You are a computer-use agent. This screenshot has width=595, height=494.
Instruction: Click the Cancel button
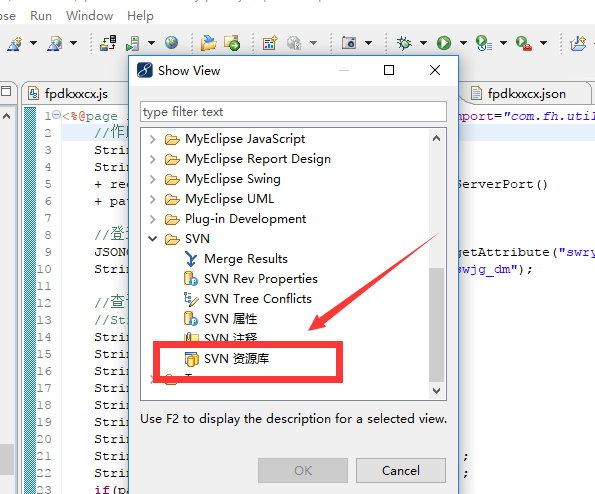pyautogui.click(x=401, y=470)
